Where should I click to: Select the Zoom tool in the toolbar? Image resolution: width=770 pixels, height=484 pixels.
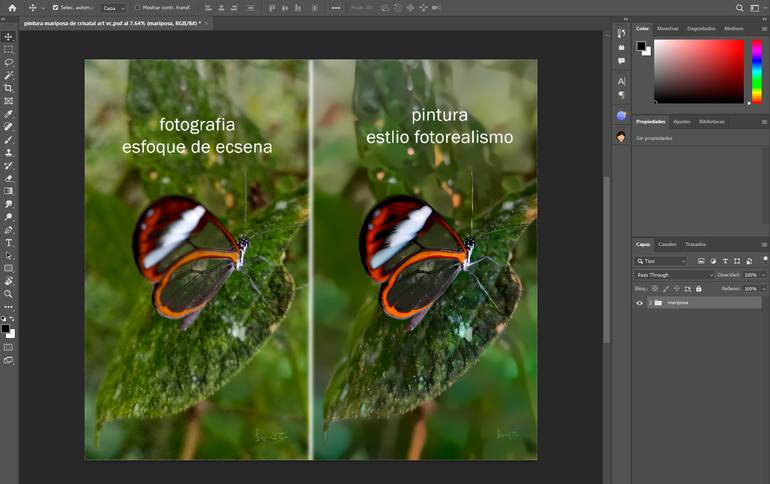pos(9,294)
